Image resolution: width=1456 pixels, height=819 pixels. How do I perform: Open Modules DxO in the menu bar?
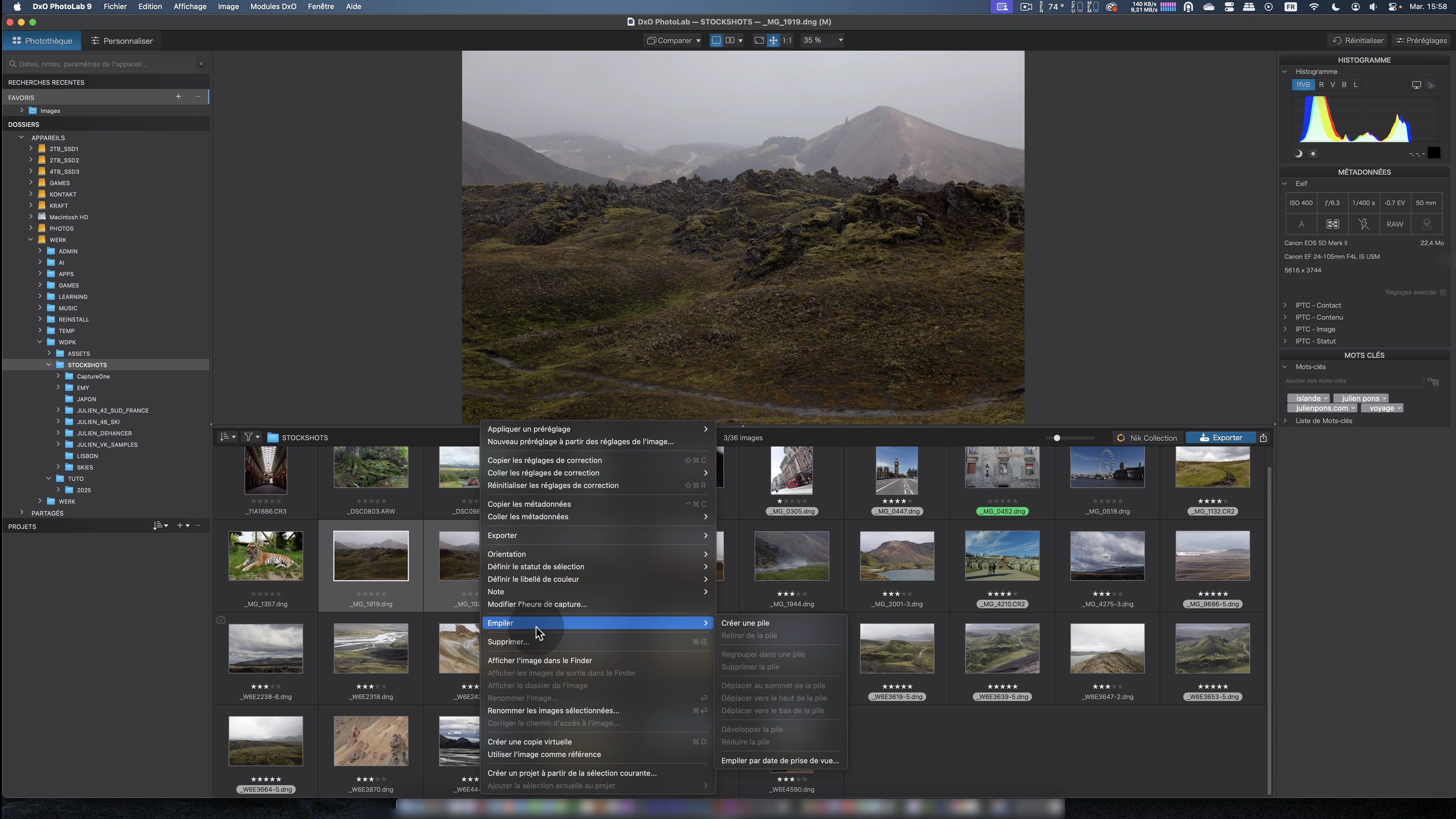[x=273, y=7]
